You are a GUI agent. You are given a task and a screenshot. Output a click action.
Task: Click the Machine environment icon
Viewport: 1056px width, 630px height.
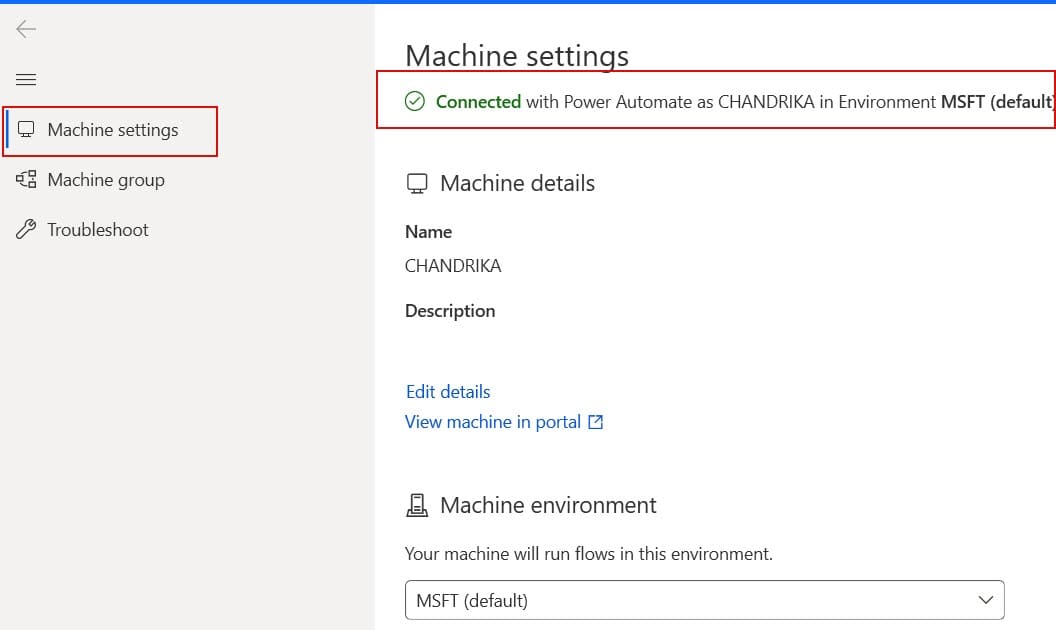click(418, 504)
